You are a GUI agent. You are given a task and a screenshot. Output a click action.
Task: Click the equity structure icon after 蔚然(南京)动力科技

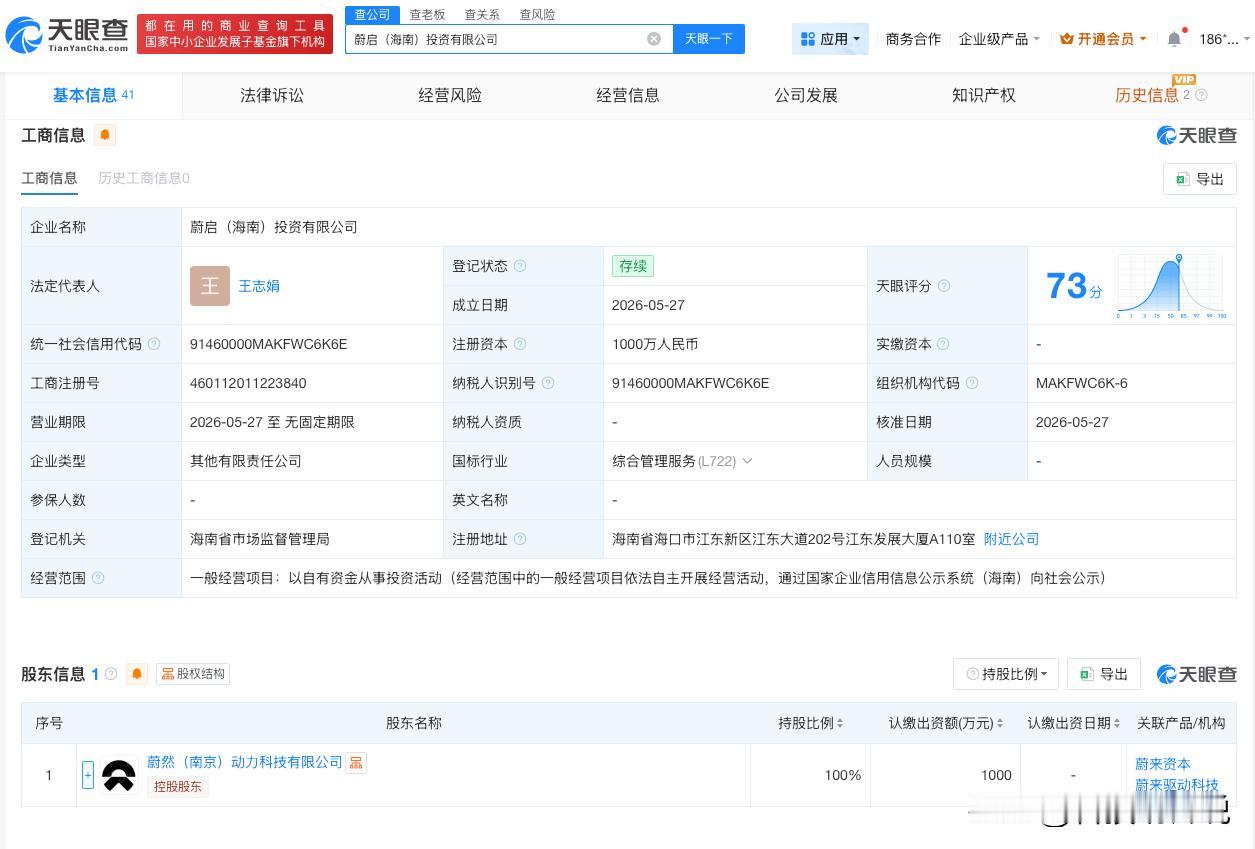coord(356,763)
